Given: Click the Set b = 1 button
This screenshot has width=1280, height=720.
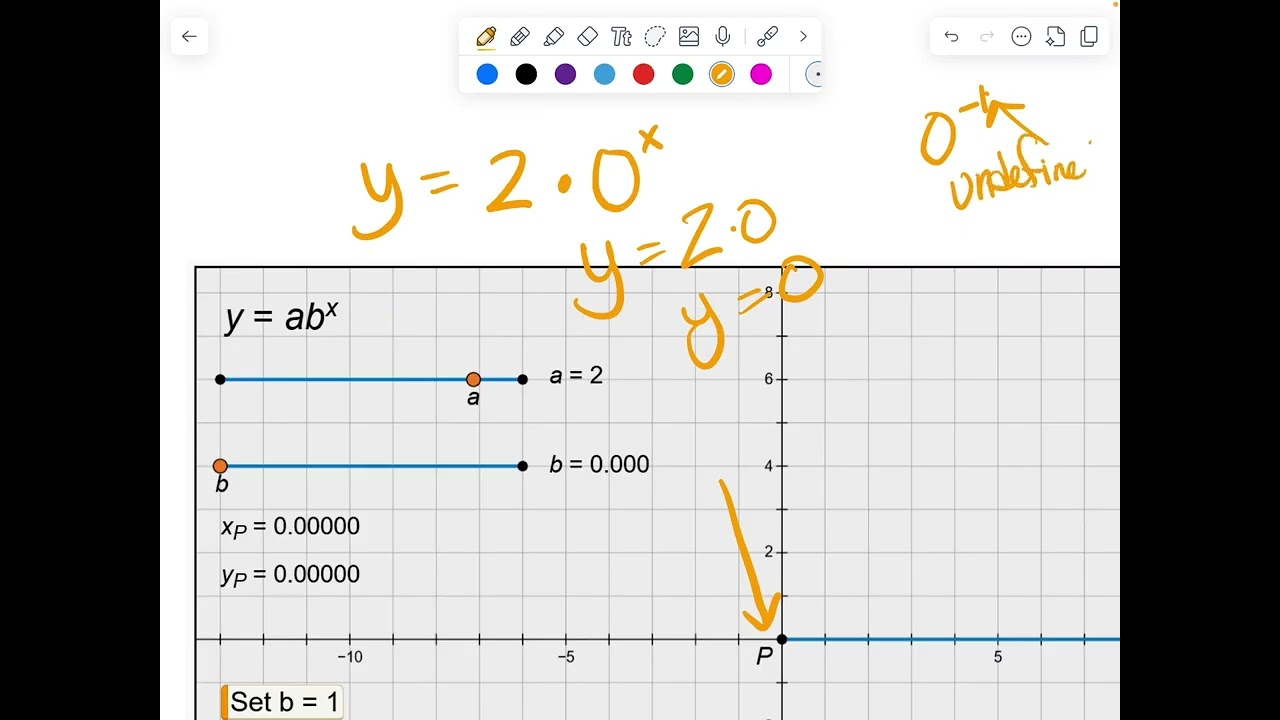Looking at the screenshot, I should (x=284, y=702).
